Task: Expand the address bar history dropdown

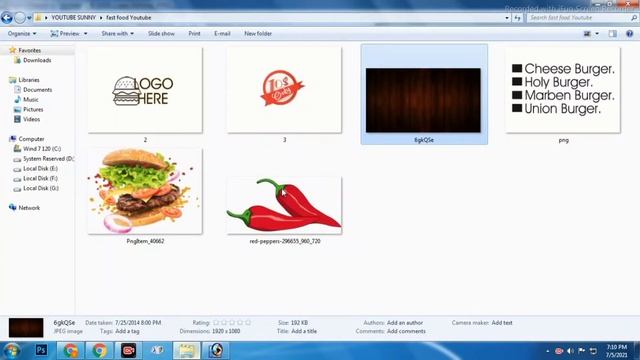Action: tap(507, 18)
